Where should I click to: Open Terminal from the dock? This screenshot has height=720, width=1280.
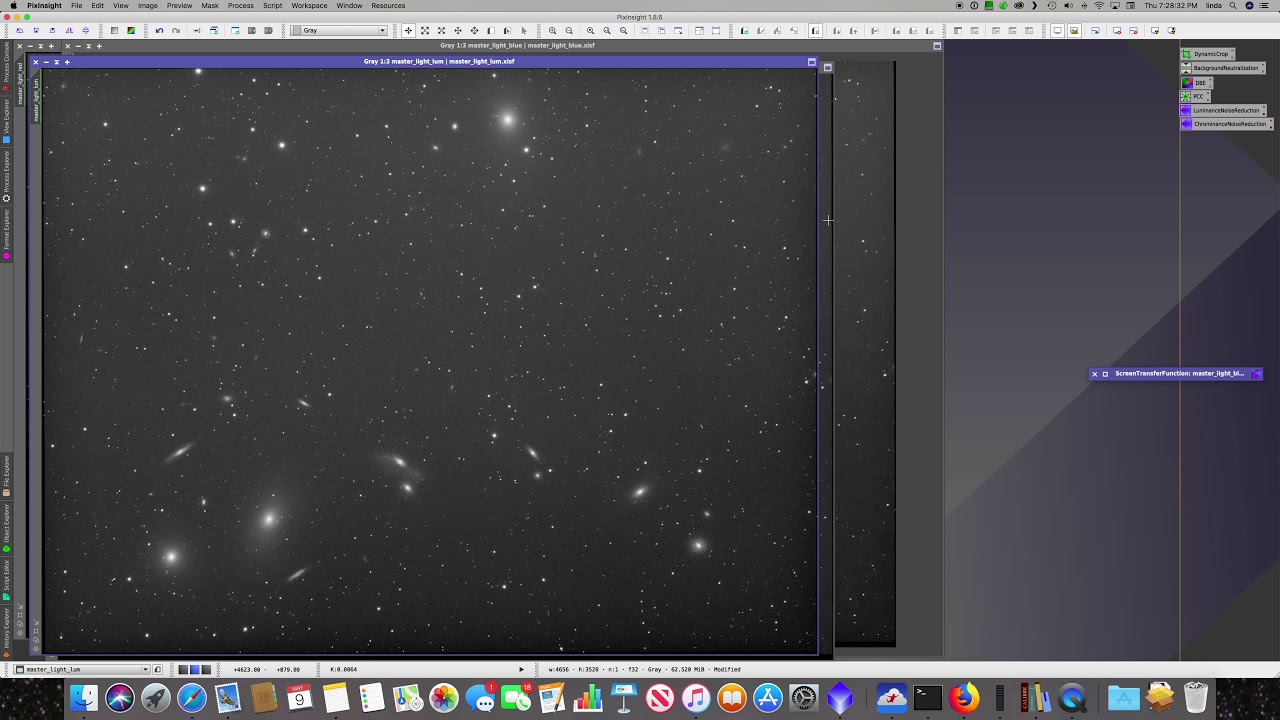click(x=928, y=697)
